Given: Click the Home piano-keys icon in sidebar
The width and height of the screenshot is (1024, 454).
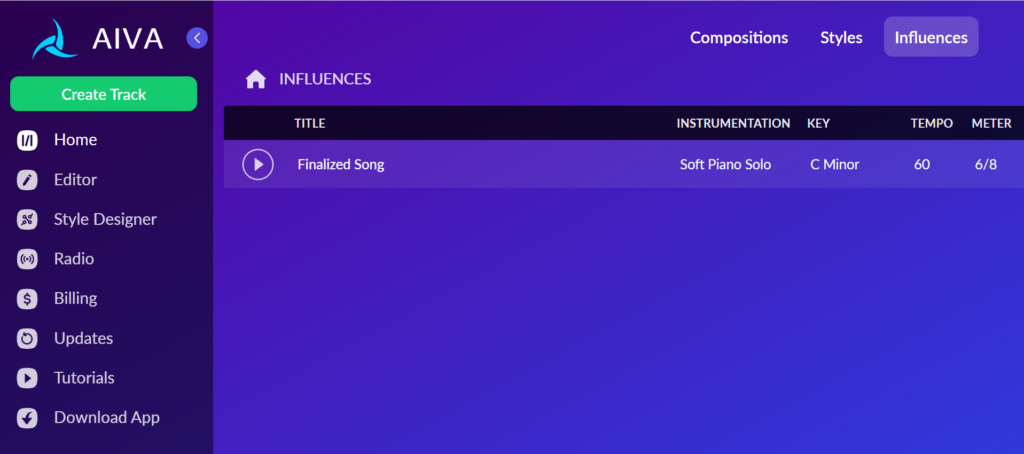Looking at the screenshot, I should click(x=27, y=140).
